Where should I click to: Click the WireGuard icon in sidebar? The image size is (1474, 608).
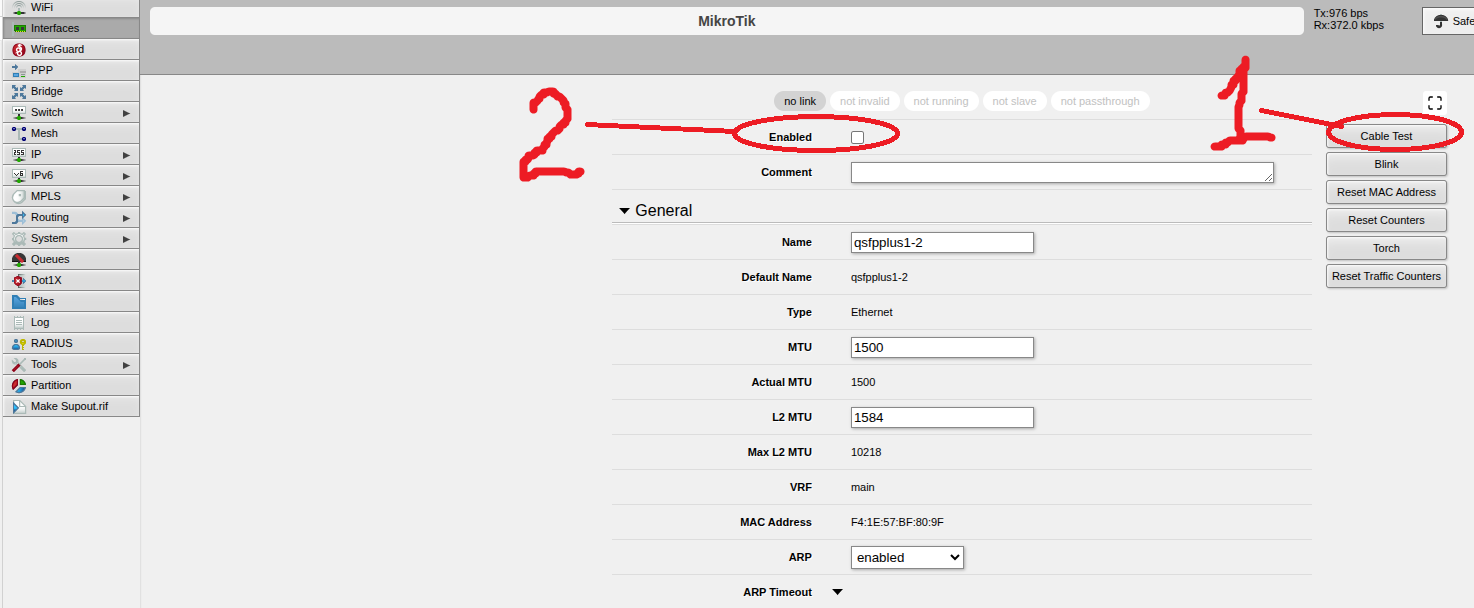[19, 49]
